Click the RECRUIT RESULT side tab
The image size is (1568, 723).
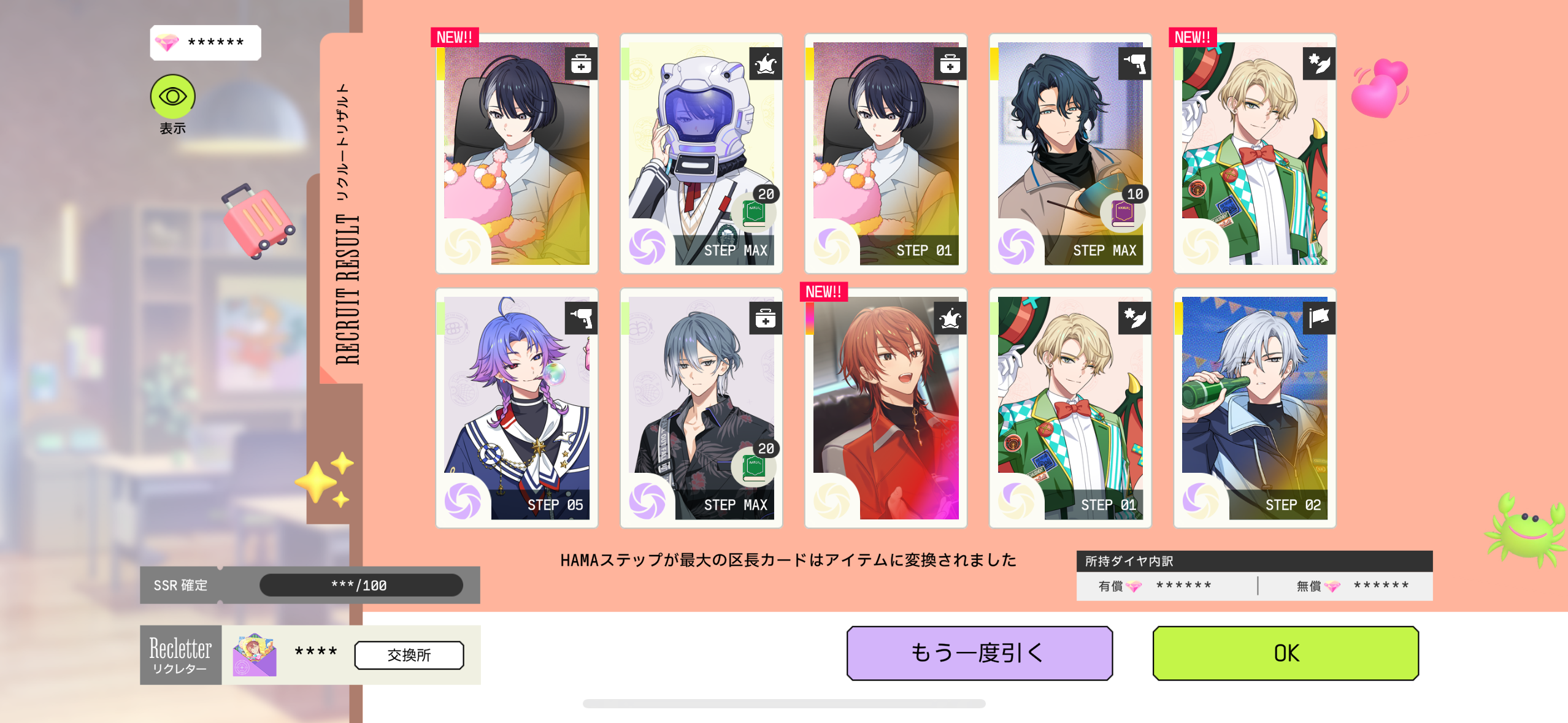(345, 224)
